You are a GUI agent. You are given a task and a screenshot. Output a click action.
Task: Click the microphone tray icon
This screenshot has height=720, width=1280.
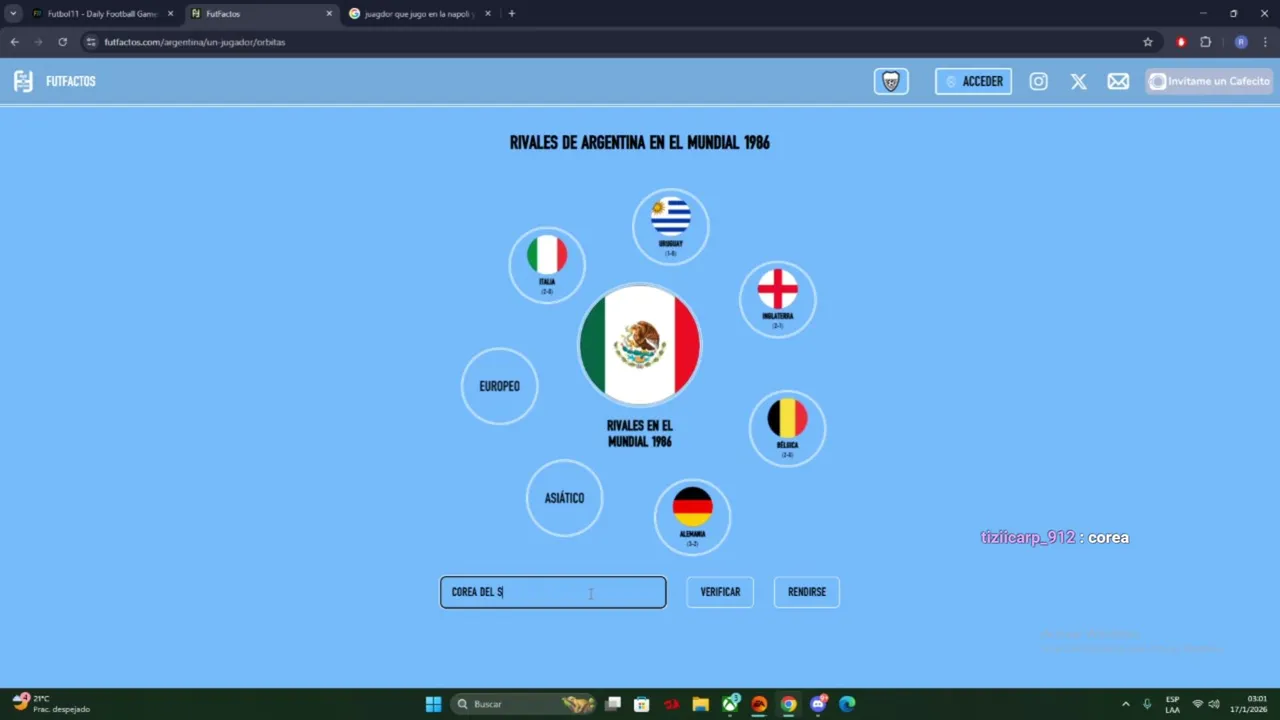1147,704
